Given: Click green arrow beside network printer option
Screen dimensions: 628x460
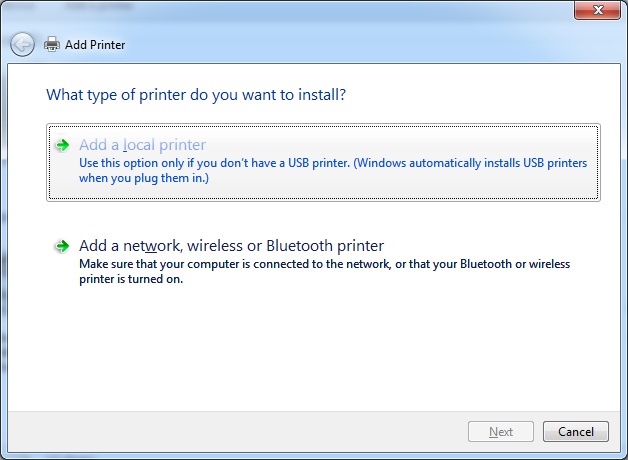Looking at the screenshot, I should tap(63, 246).
